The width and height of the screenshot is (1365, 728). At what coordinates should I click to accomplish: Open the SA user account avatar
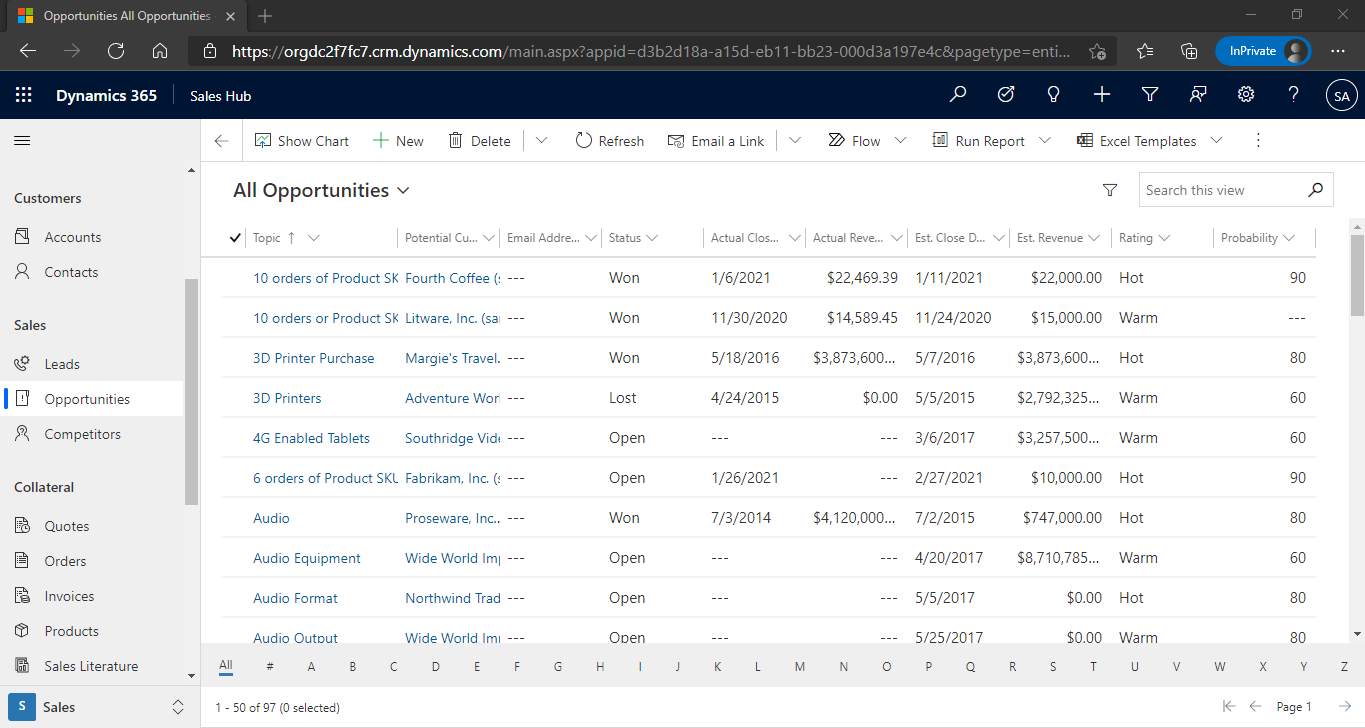1342,95
